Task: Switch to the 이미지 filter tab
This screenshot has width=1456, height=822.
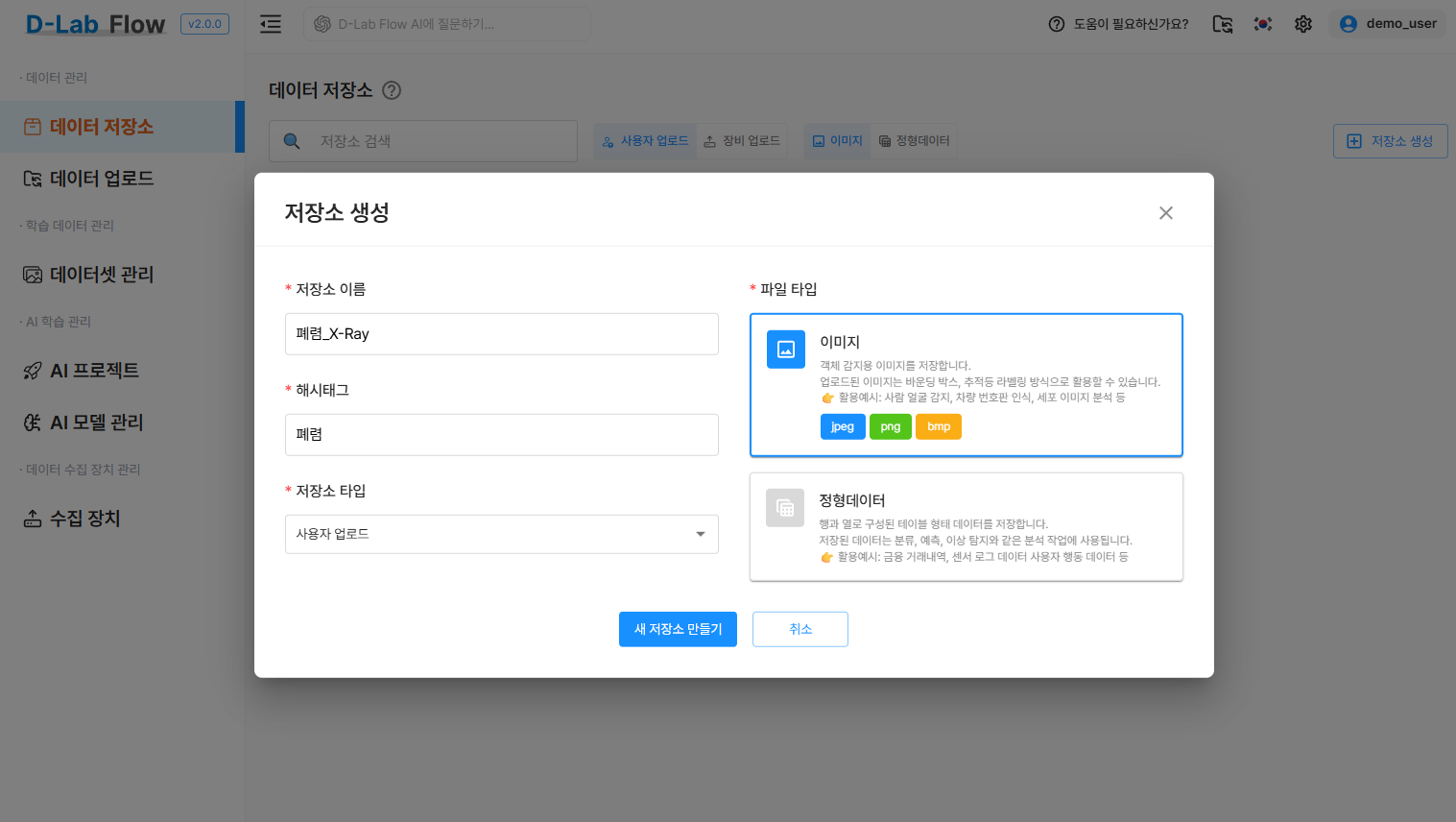Action: (836, 140)
